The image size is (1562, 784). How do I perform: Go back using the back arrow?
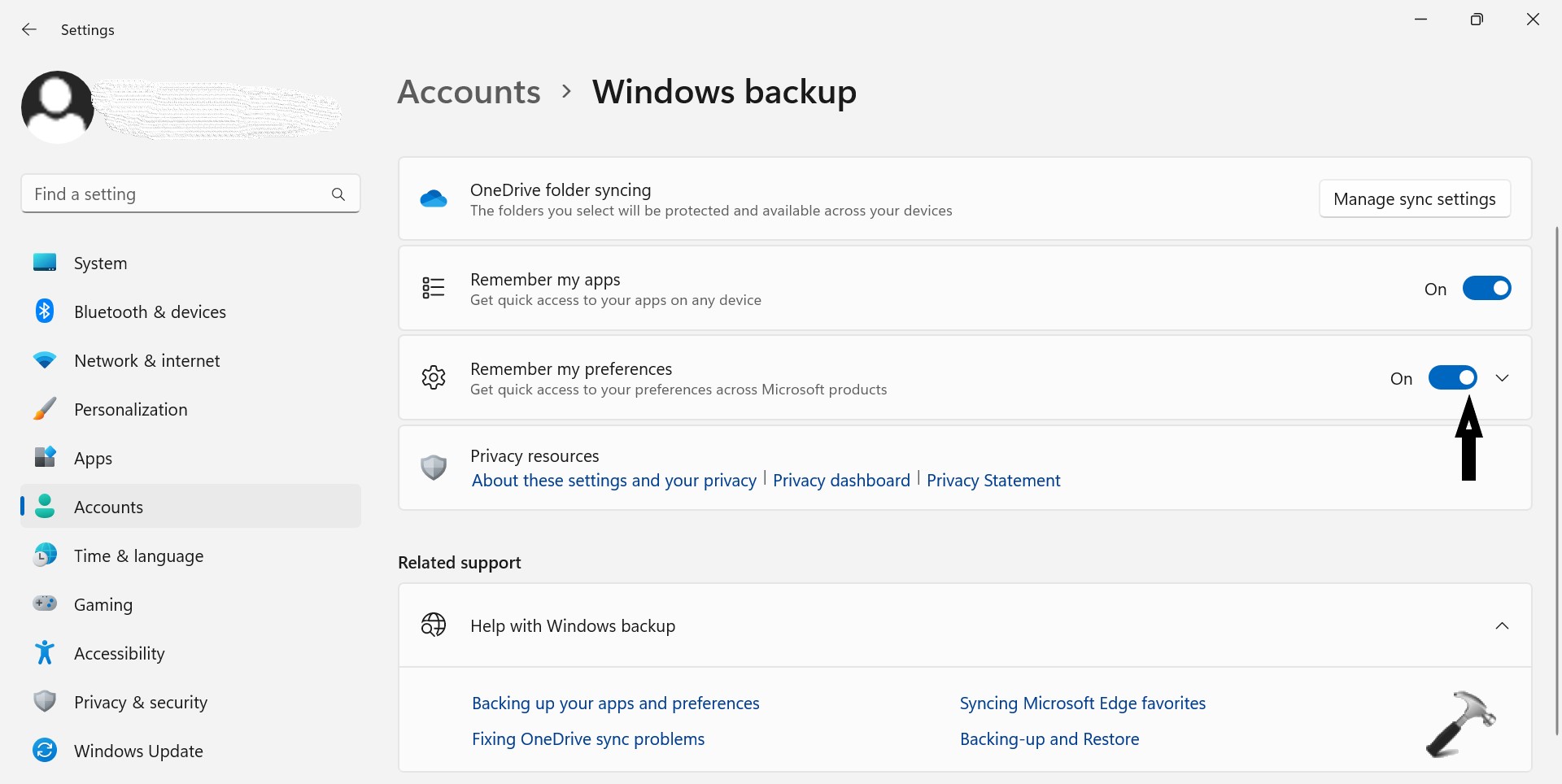click(29, 30)
